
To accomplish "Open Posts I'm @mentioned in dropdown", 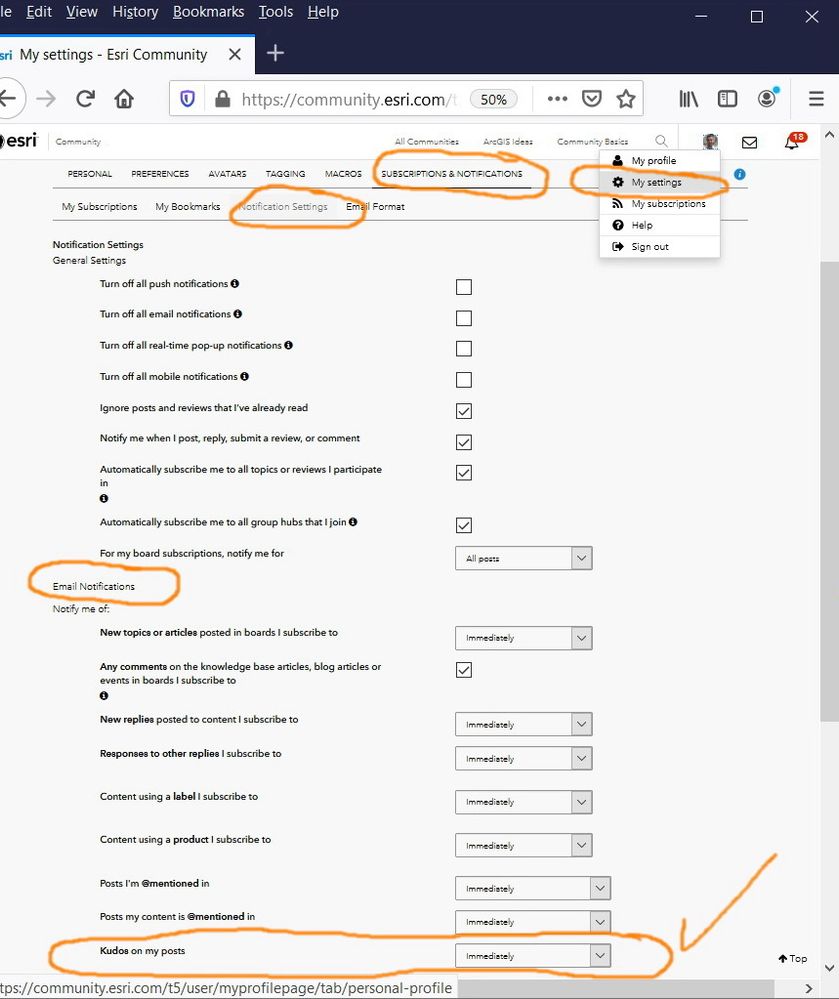I will point(533,888).
